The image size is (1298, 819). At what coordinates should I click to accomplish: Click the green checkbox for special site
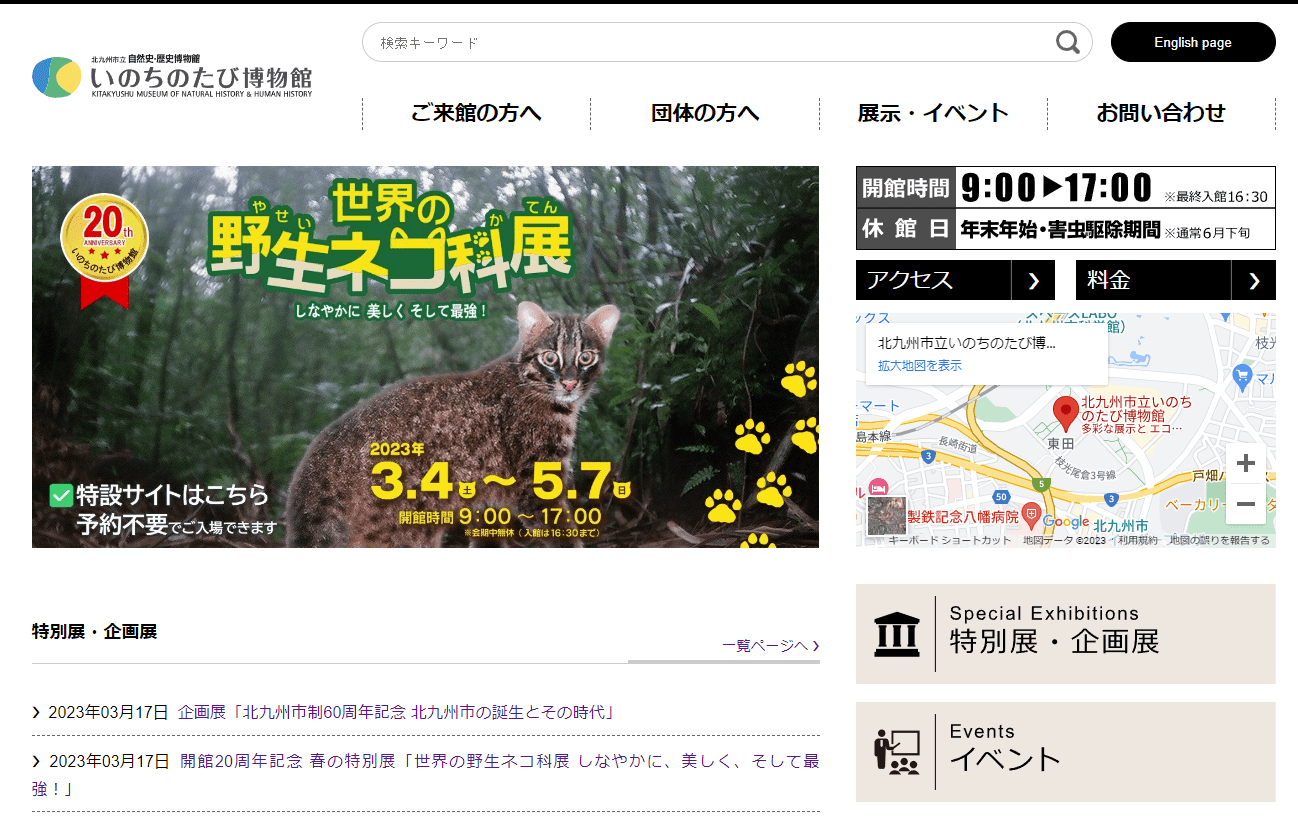[x=61, y=495]
